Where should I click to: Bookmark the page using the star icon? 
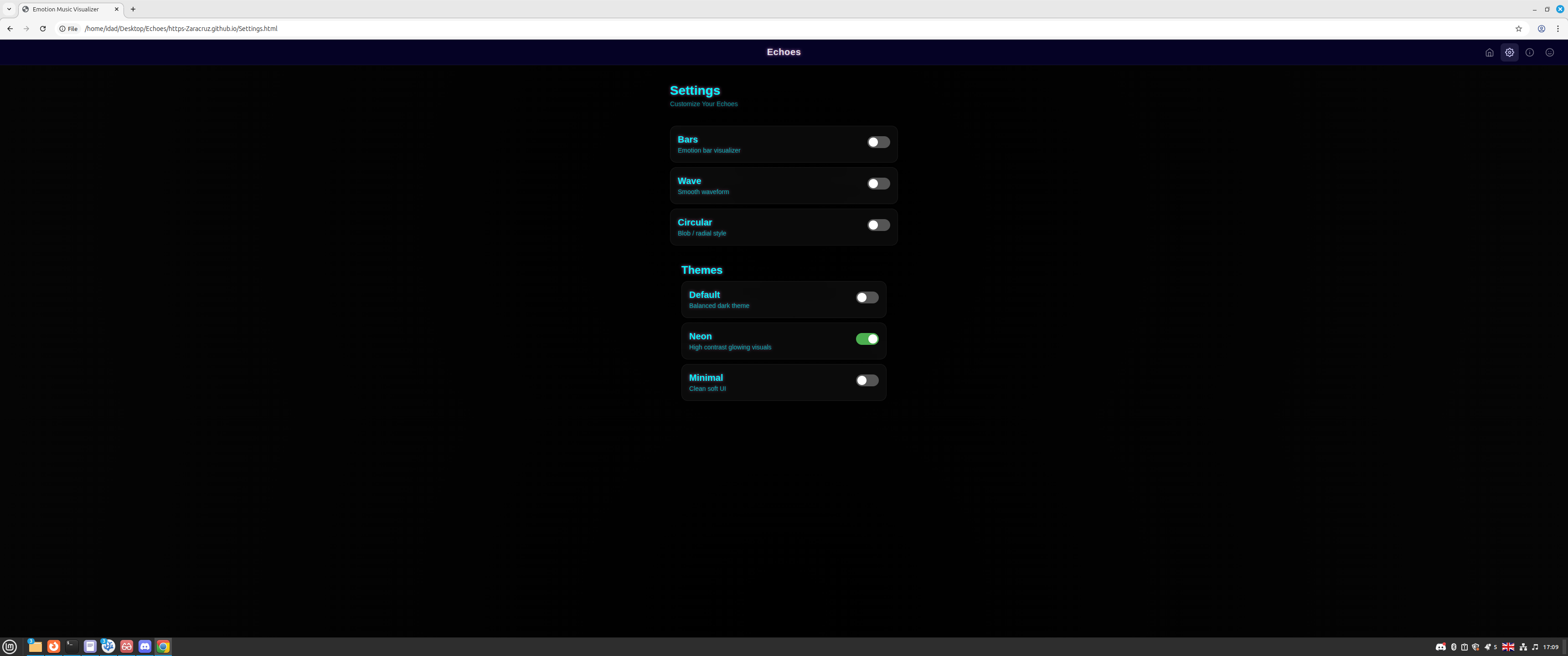[1518, 28]
